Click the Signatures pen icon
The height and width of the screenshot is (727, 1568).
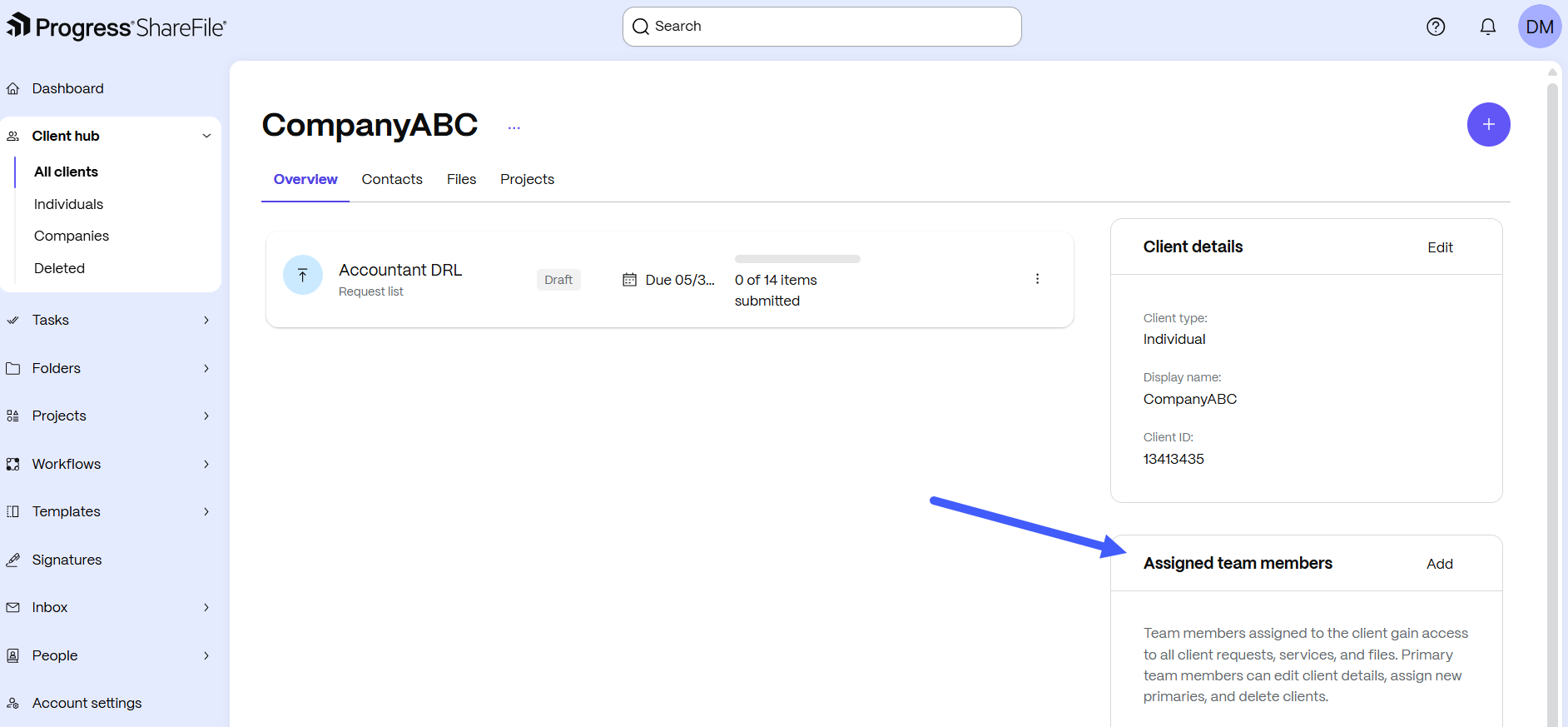pos(13,560)
